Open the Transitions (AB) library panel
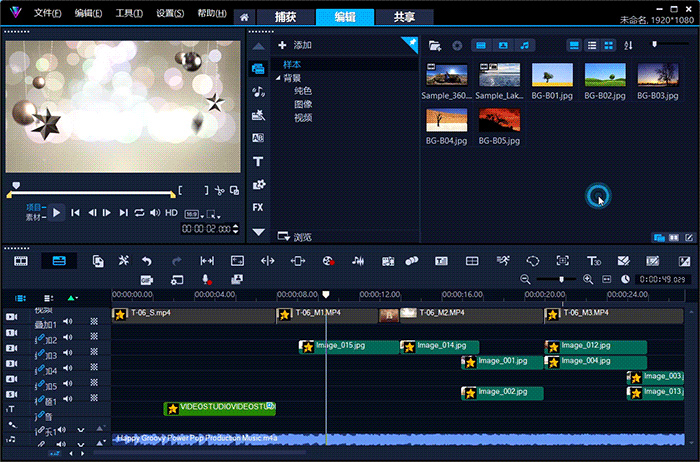Screen dimensions: 700x462 tap(259, 138)
